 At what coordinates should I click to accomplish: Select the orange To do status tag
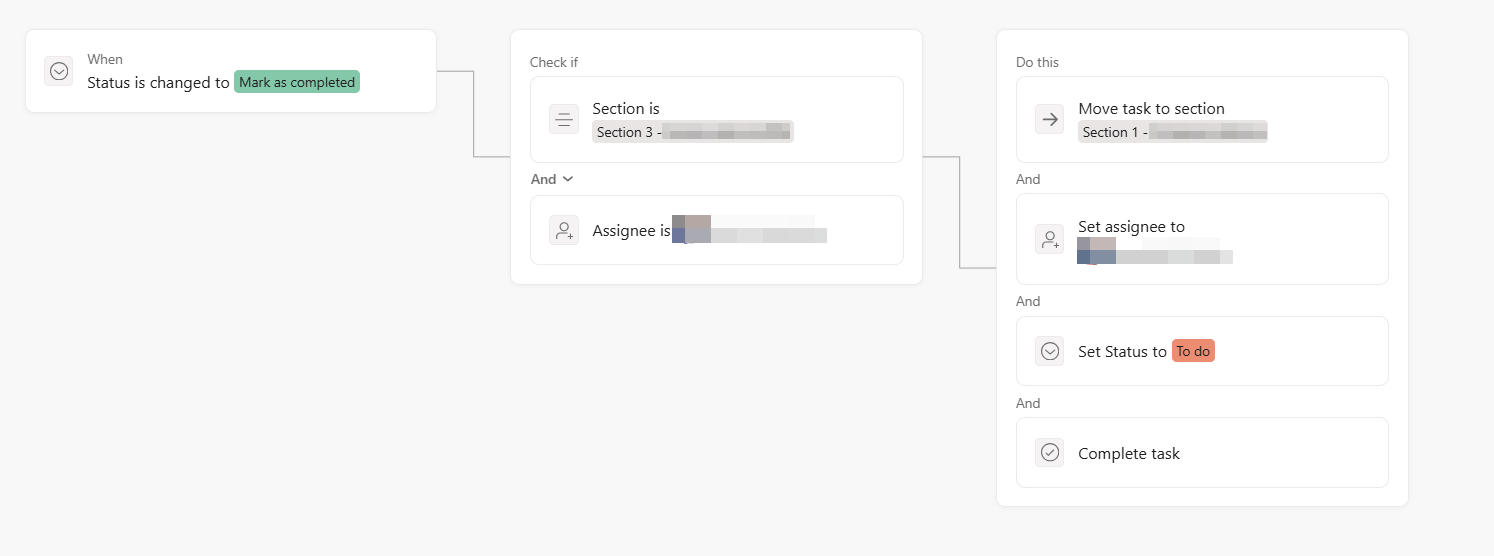1193,351
